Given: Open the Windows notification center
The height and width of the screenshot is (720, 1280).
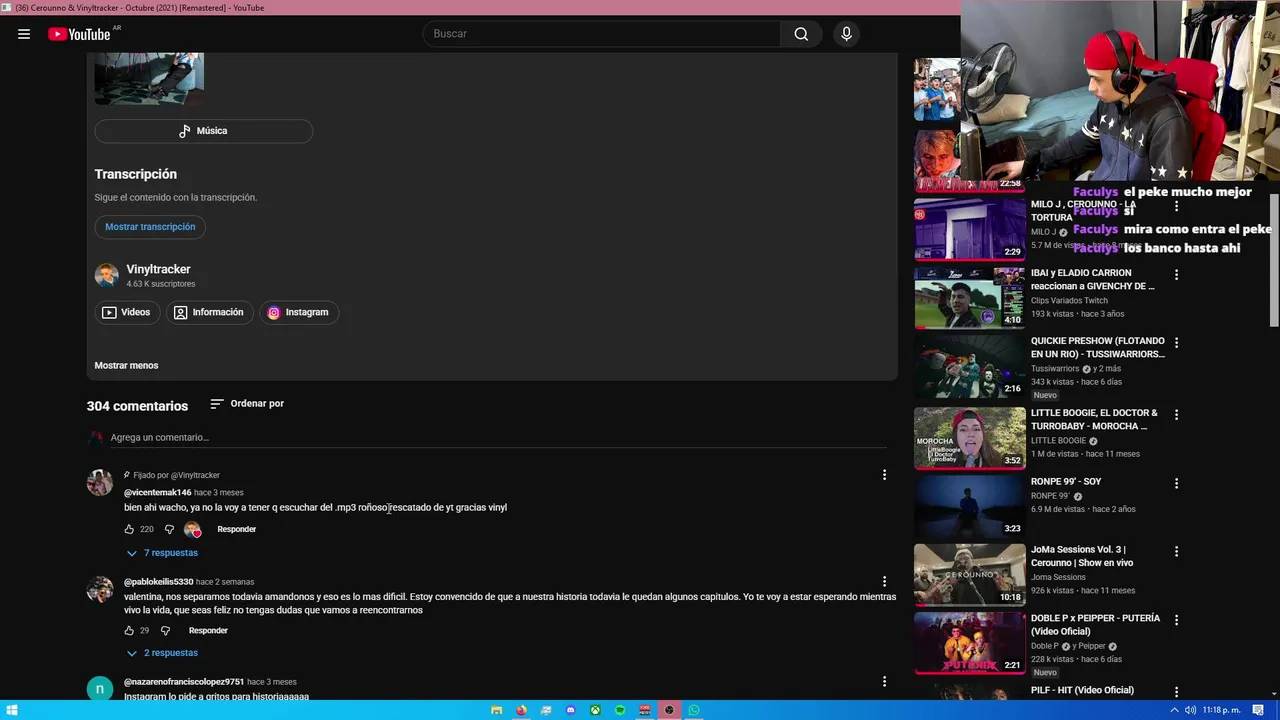Looking at the screenshot, I should pyautogui.click(x=1259, y=710).
